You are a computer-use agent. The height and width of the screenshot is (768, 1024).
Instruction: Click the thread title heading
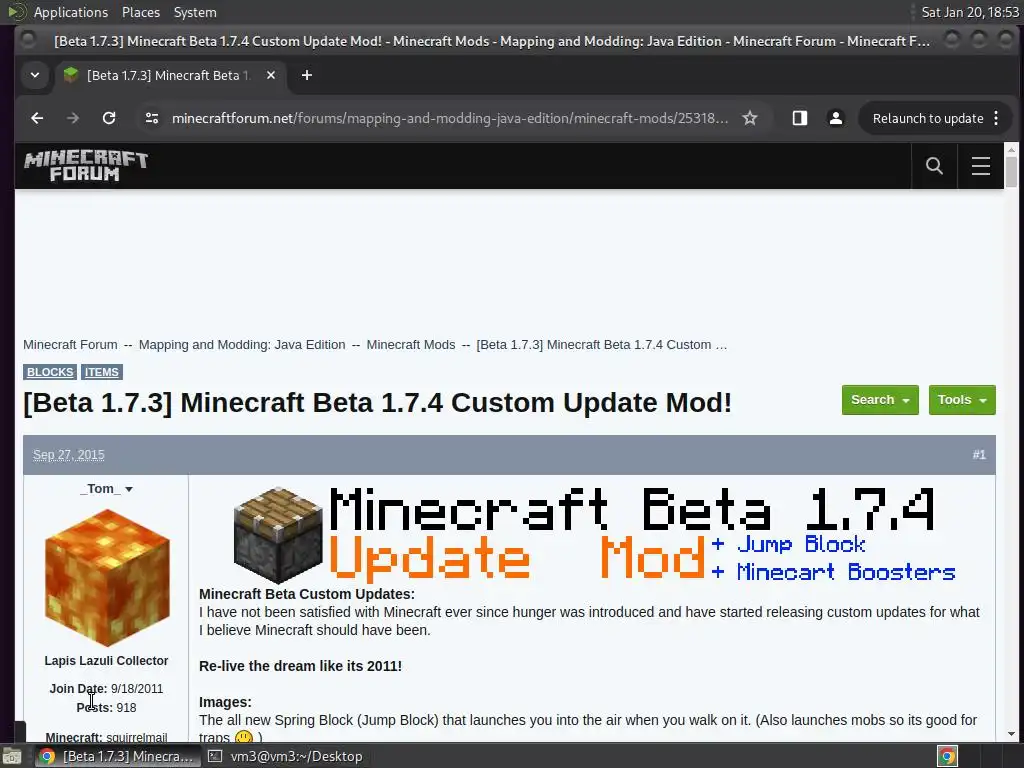pos(377,402)
